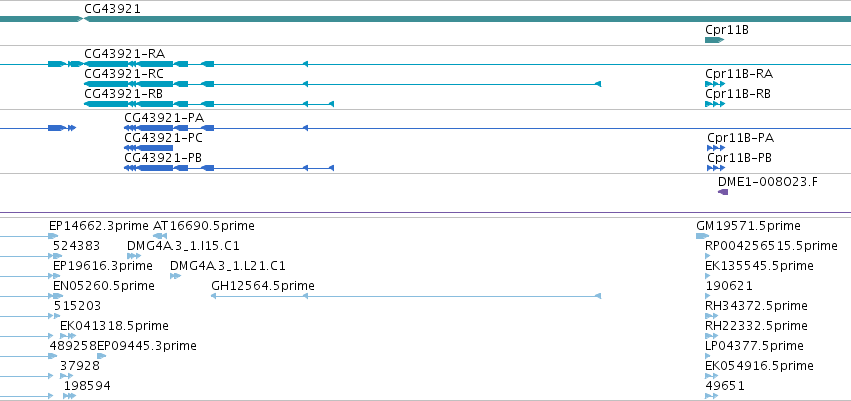Select the 49651 feature label
This screenshot has height=401, width=851.
point(725,386)
